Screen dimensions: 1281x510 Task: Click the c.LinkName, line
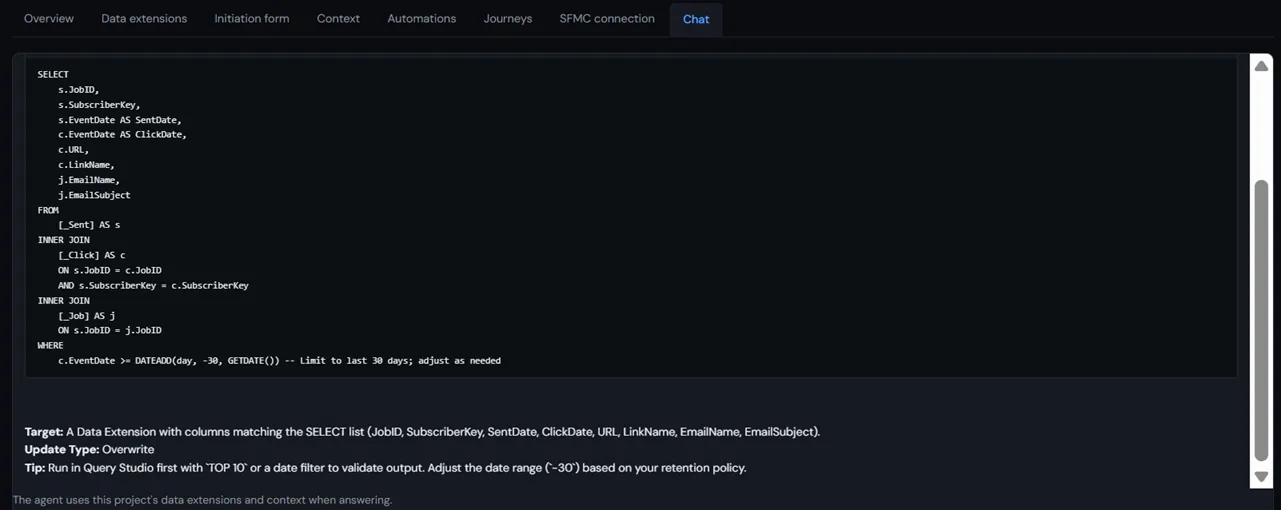(x=86, y=165)
